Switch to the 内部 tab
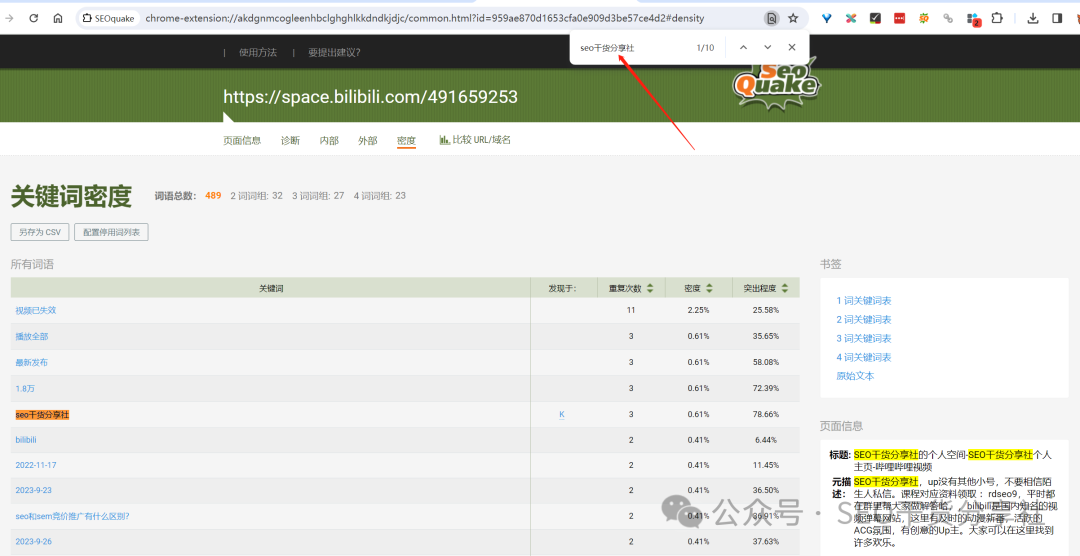Screen dimensions: 1080x556 click(x=329, y=140)
